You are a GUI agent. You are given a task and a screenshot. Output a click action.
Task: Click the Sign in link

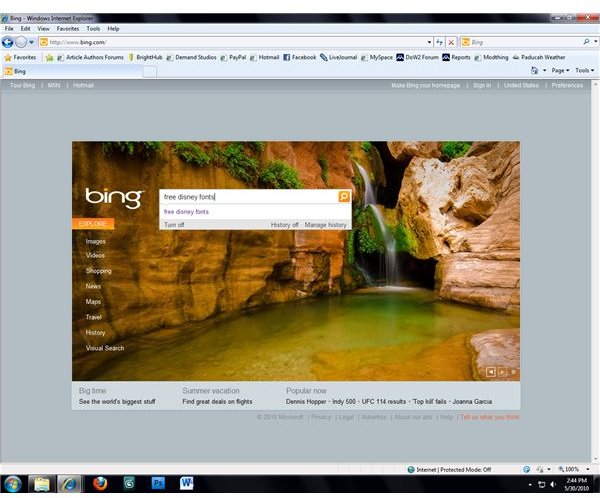[482, 85]
